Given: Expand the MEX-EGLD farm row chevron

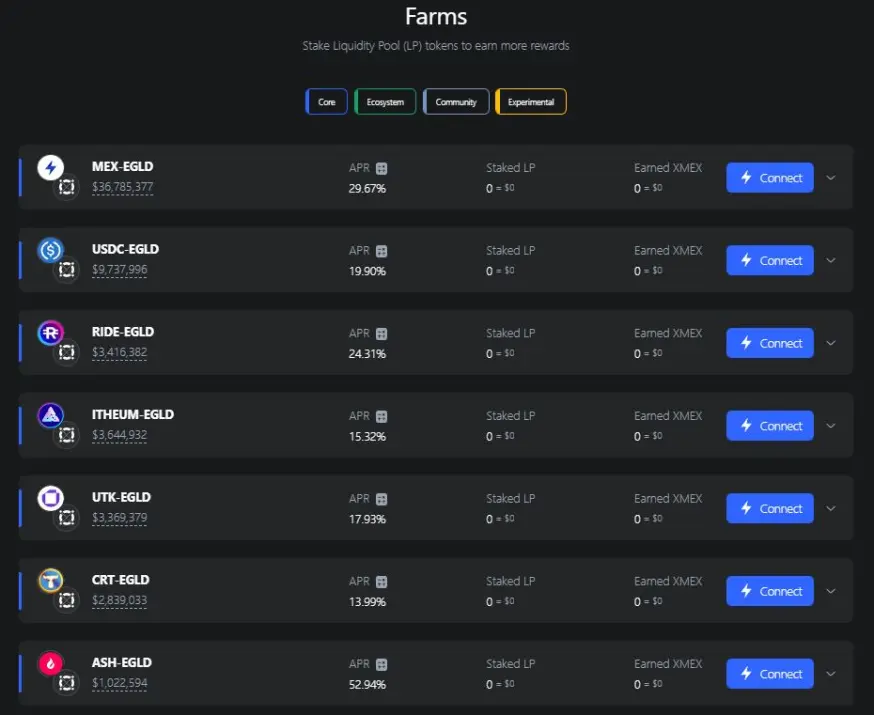Looking at the screenshot, I should [x=831, y=178].
